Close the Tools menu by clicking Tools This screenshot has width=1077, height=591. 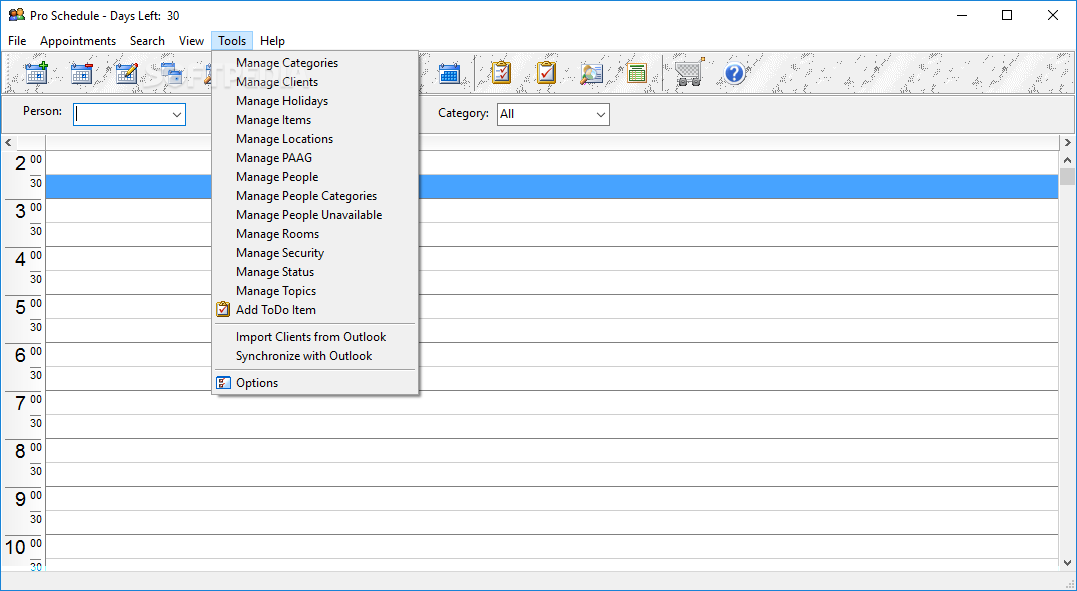232,41
